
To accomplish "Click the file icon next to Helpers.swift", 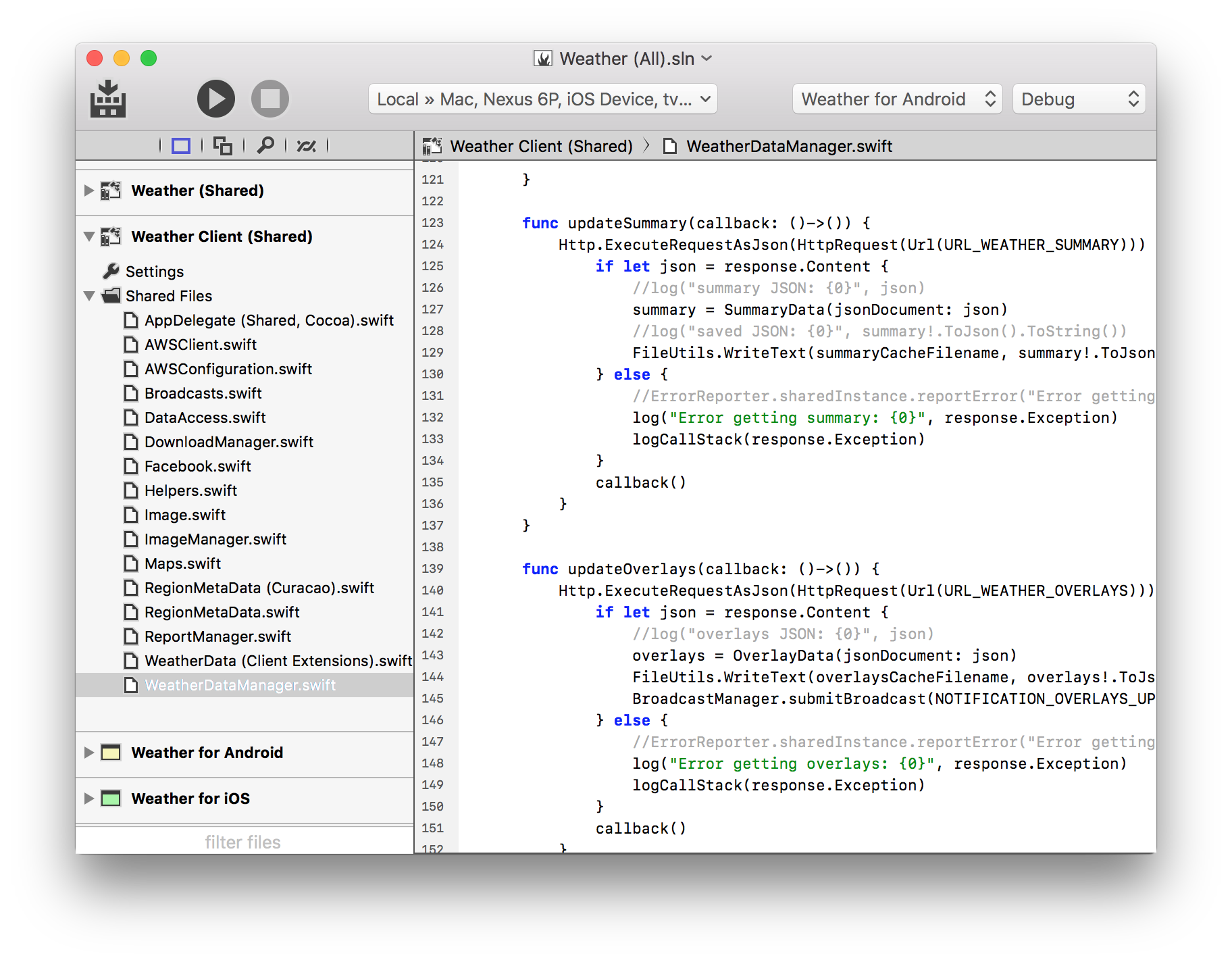I will [x=131, y=490].
